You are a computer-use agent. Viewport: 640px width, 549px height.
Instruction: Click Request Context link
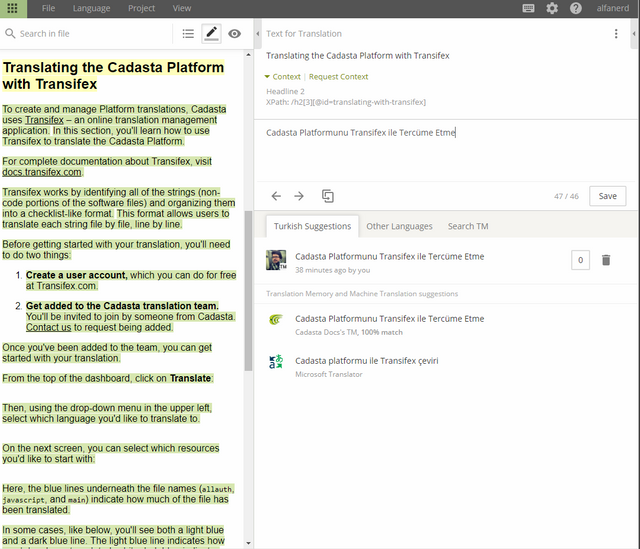pos(338,77)
